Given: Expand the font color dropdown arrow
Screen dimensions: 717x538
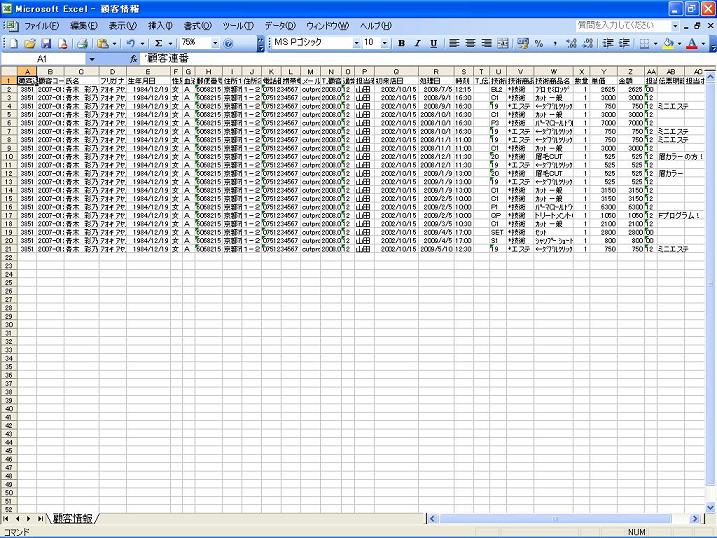Looking at the screenshot, I should tap(703, 44).
